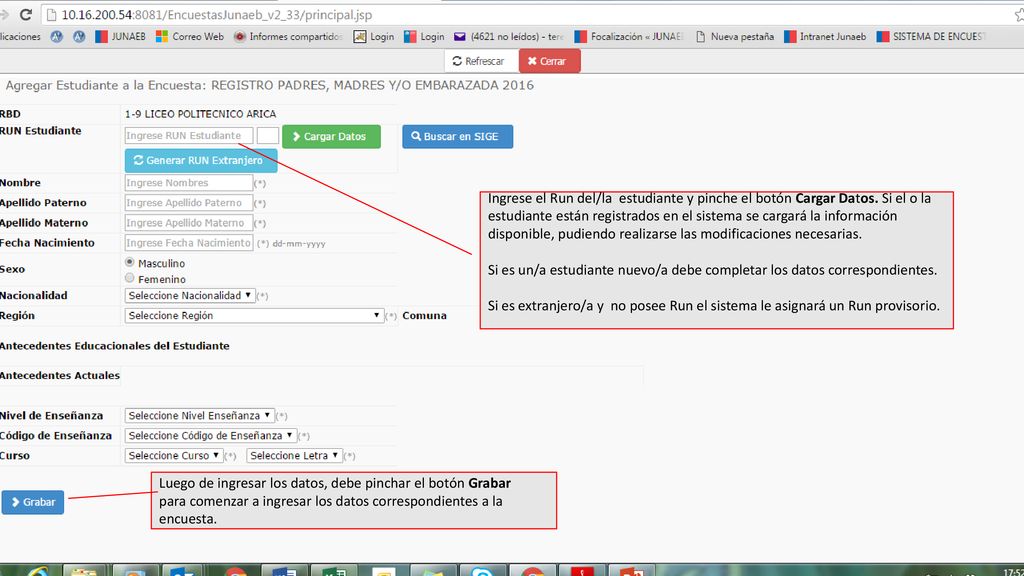Click the Fecha Nacimiento label
The image size is (1024, 576).
pos(47,243)
